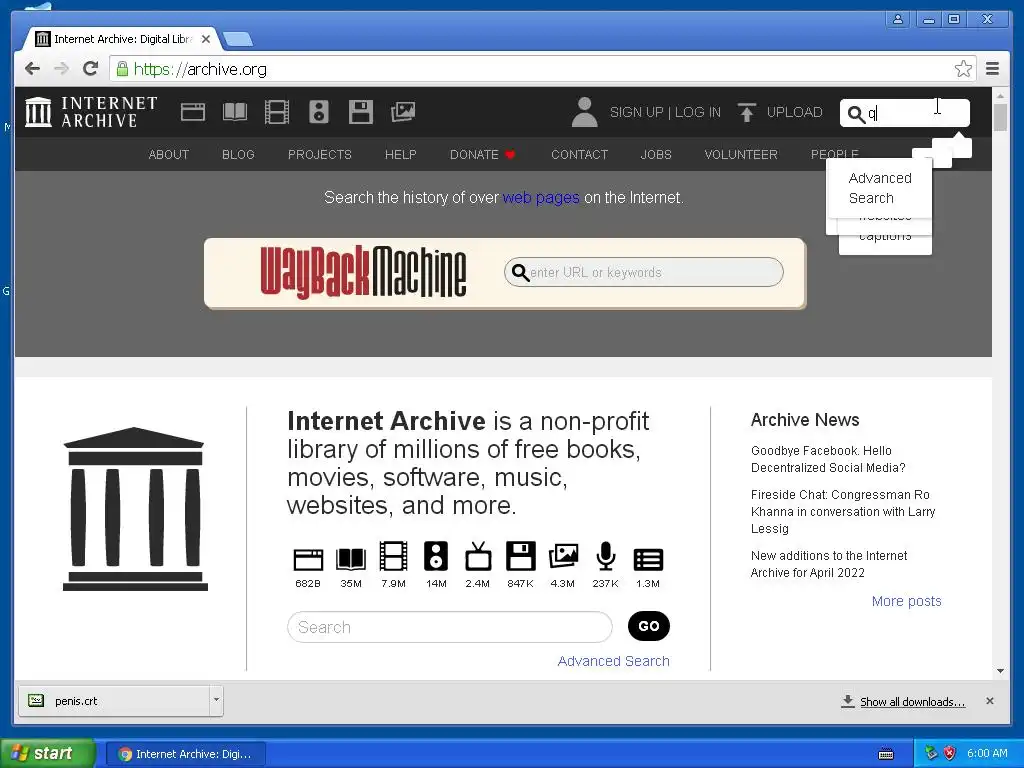Click the Wayback Machine URL input field
Viewport: 1024px width, 768px height.
(x=643, y=272)
